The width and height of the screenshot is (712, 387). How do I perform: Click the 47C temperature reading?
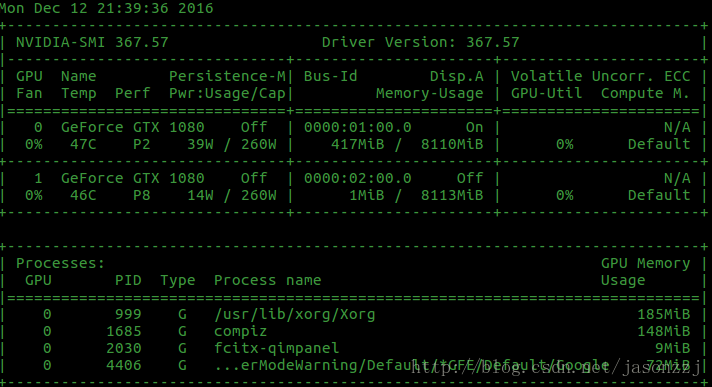[x=83, y=144]
